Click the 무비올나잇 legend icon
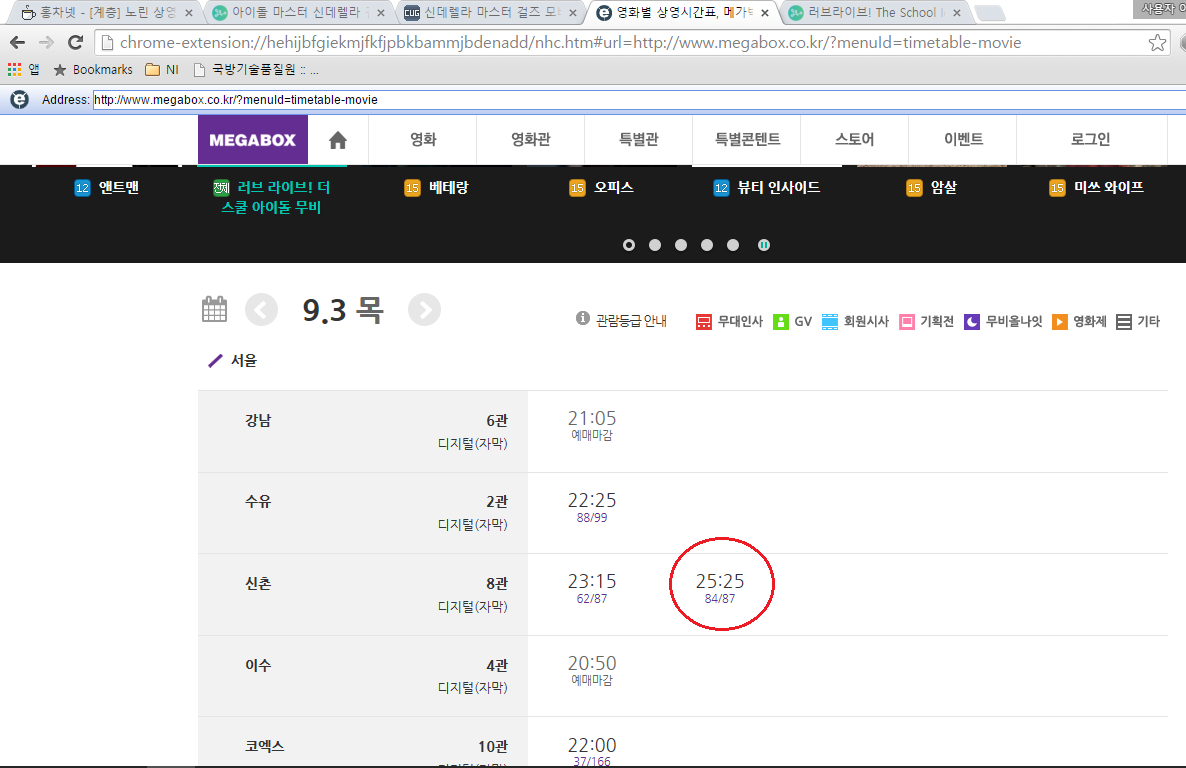This screenshot has height=768, width=1186. (x=972, y=322)
